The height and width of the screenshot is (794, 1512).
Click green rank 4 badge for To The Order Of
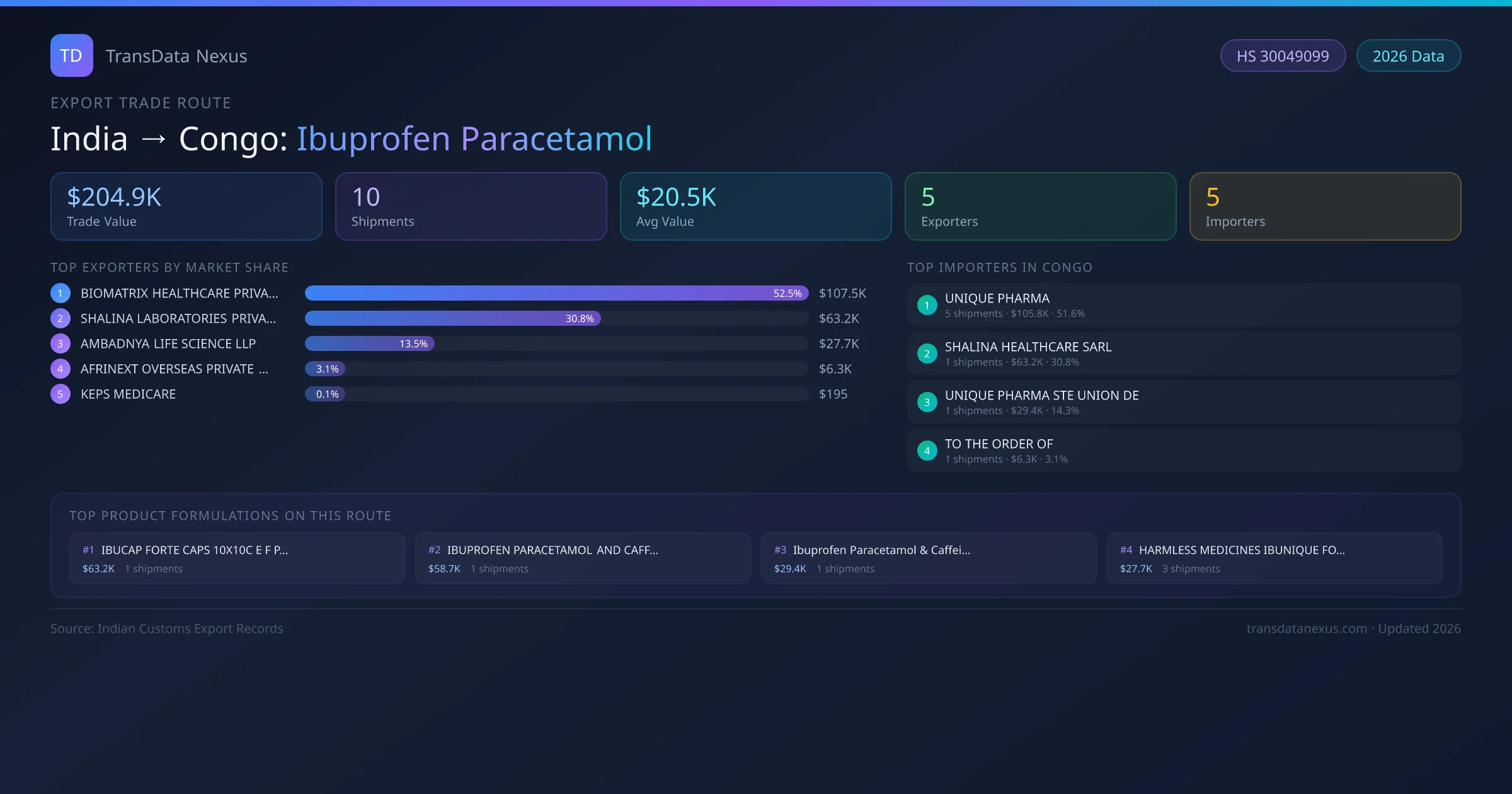(x=927, y=451)
